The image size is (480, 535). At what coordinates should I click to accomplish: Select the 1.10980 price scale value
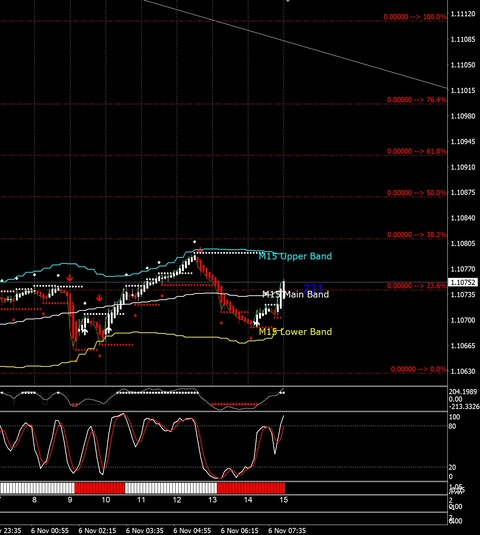(463, 116)
